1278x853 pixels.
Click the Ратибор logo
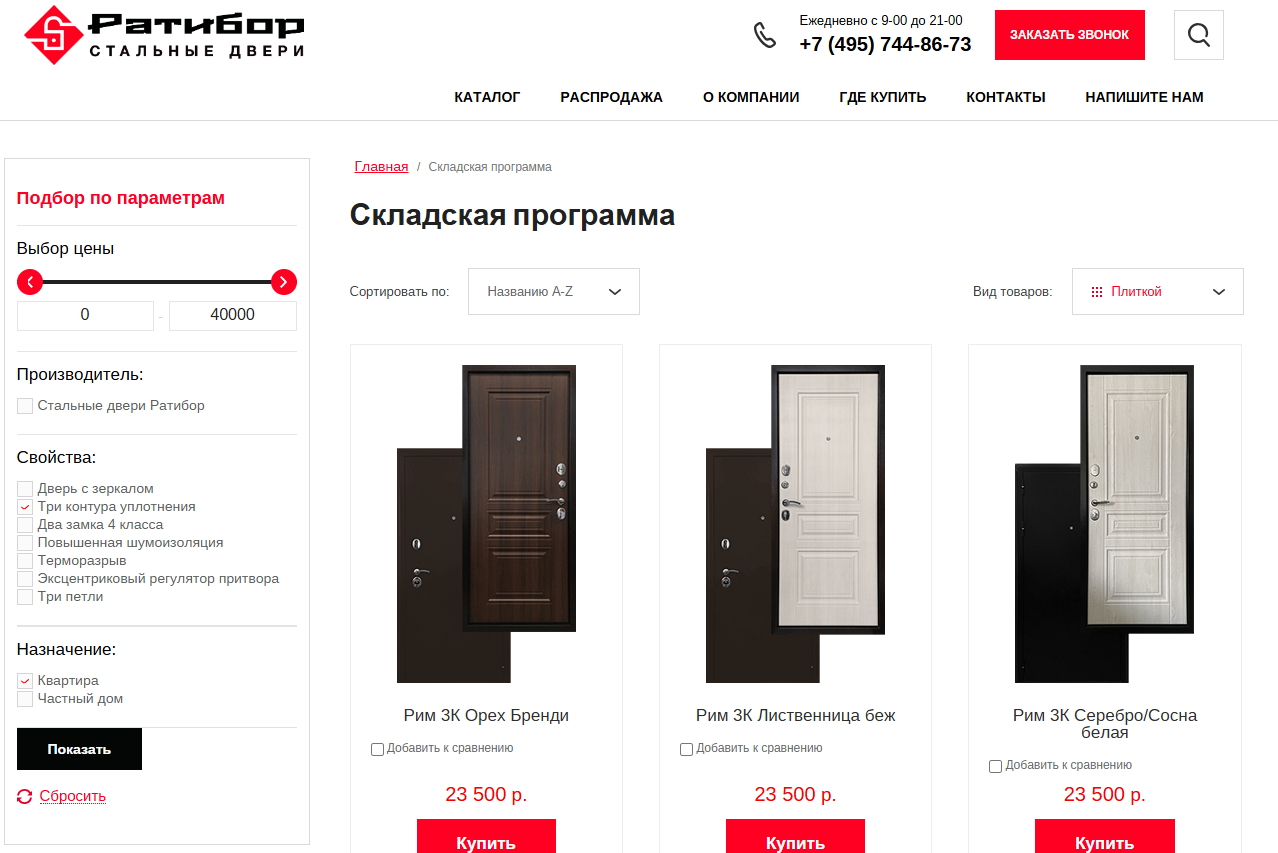point(165,35)
